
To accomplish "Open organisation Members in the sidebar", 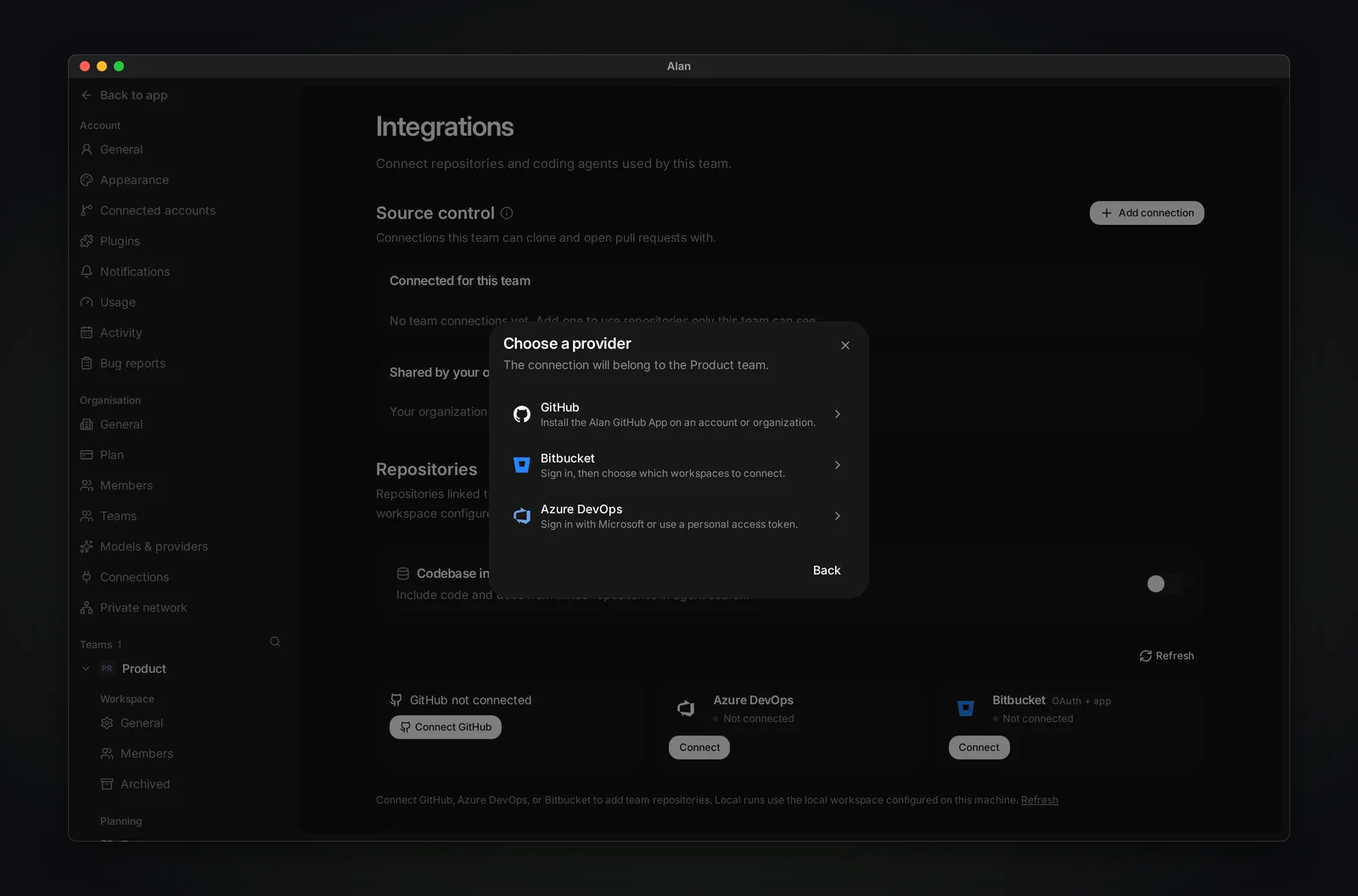I will (x=126, y=485).
